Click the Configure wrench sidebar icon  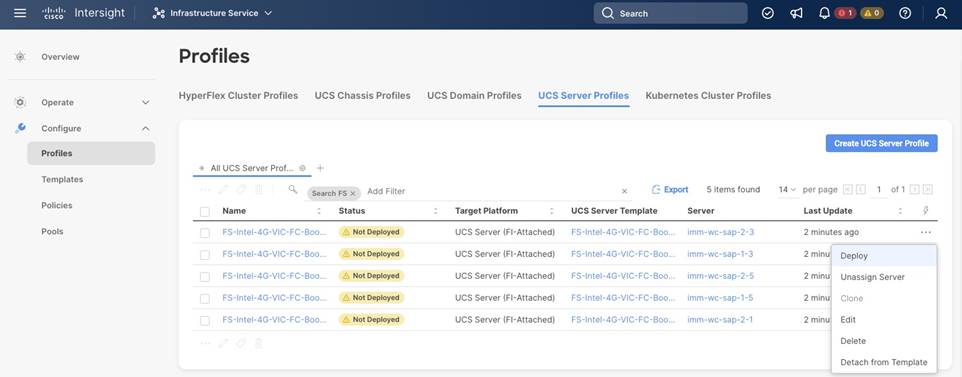[20, 128]
